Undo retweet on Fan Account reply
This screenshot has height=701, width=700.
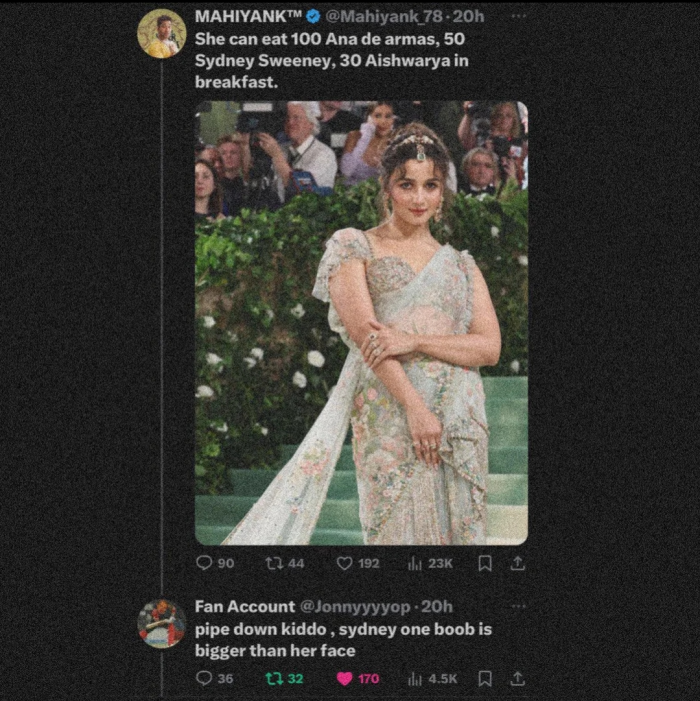click(274, 678)
